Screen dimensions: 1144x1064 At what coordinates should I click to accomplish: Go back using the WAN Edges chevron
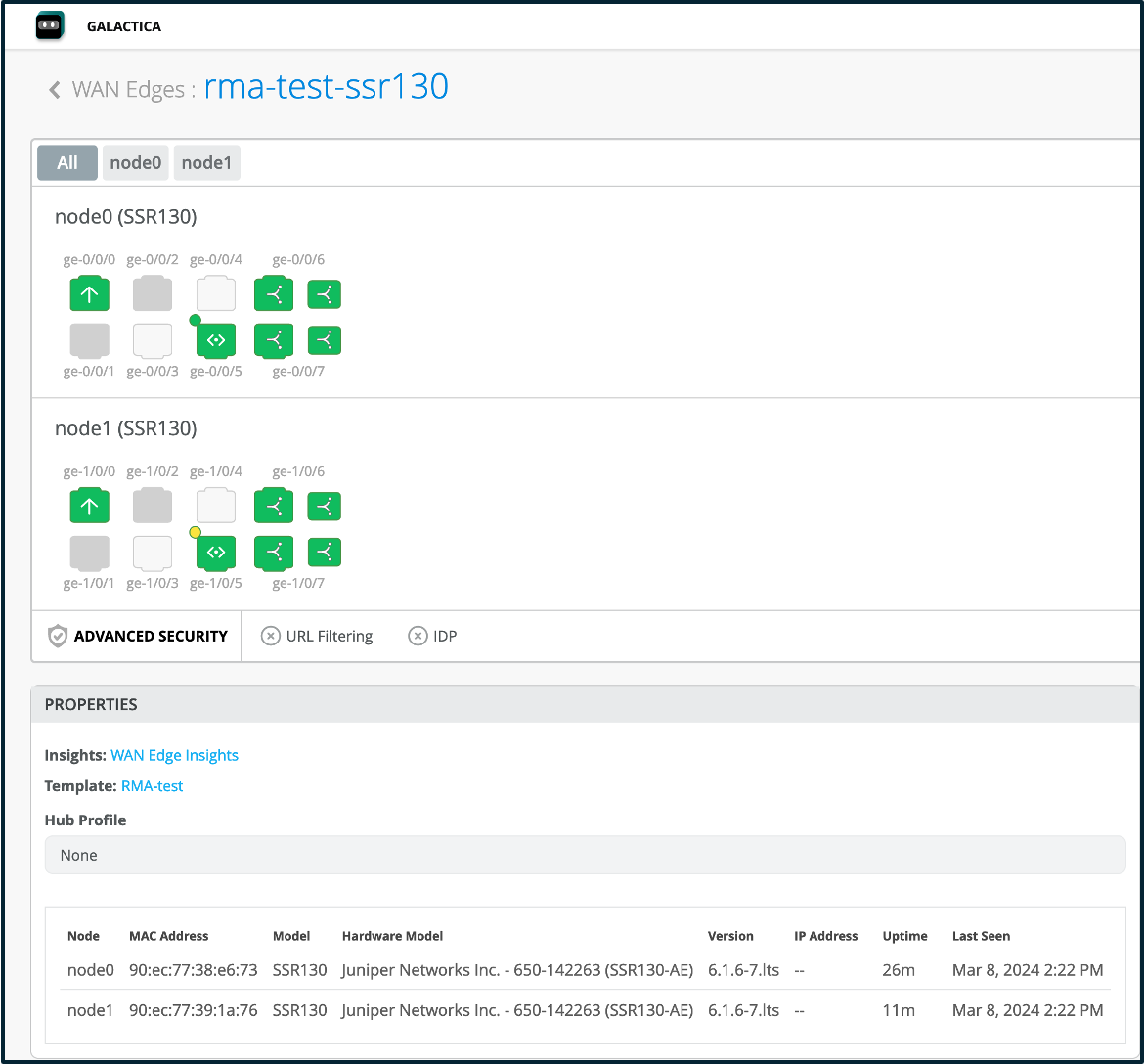click(x=55, y=90)
